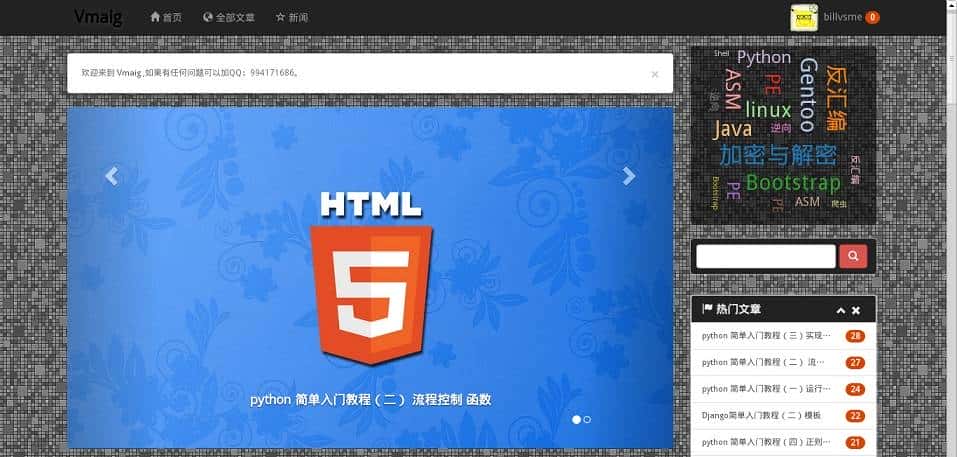
Task: Collapse the 热门文章 panel
Action: [x=841, y=310]
